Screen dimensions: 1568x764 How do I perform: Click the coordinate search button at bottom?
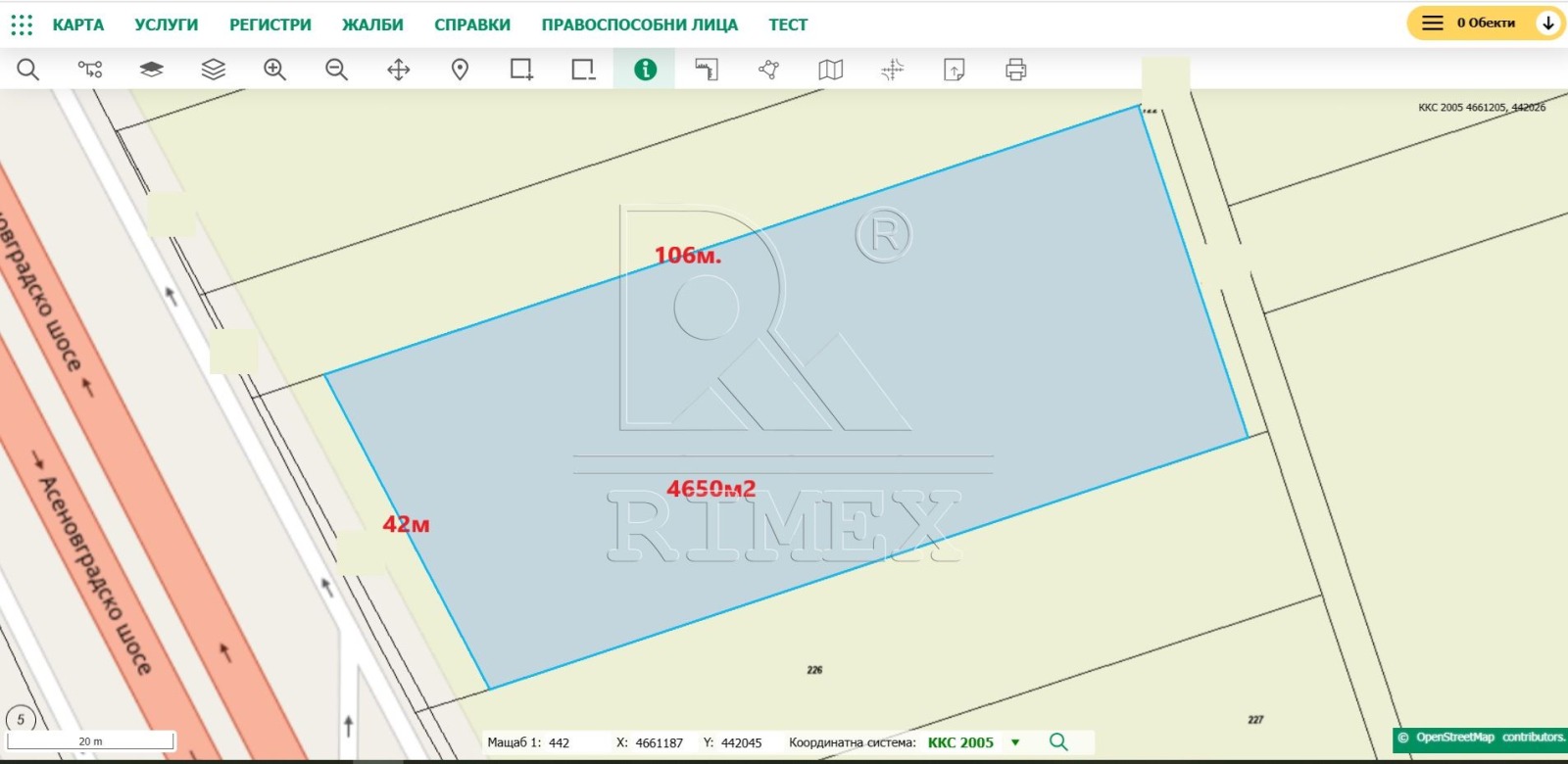pos(1058,742)
